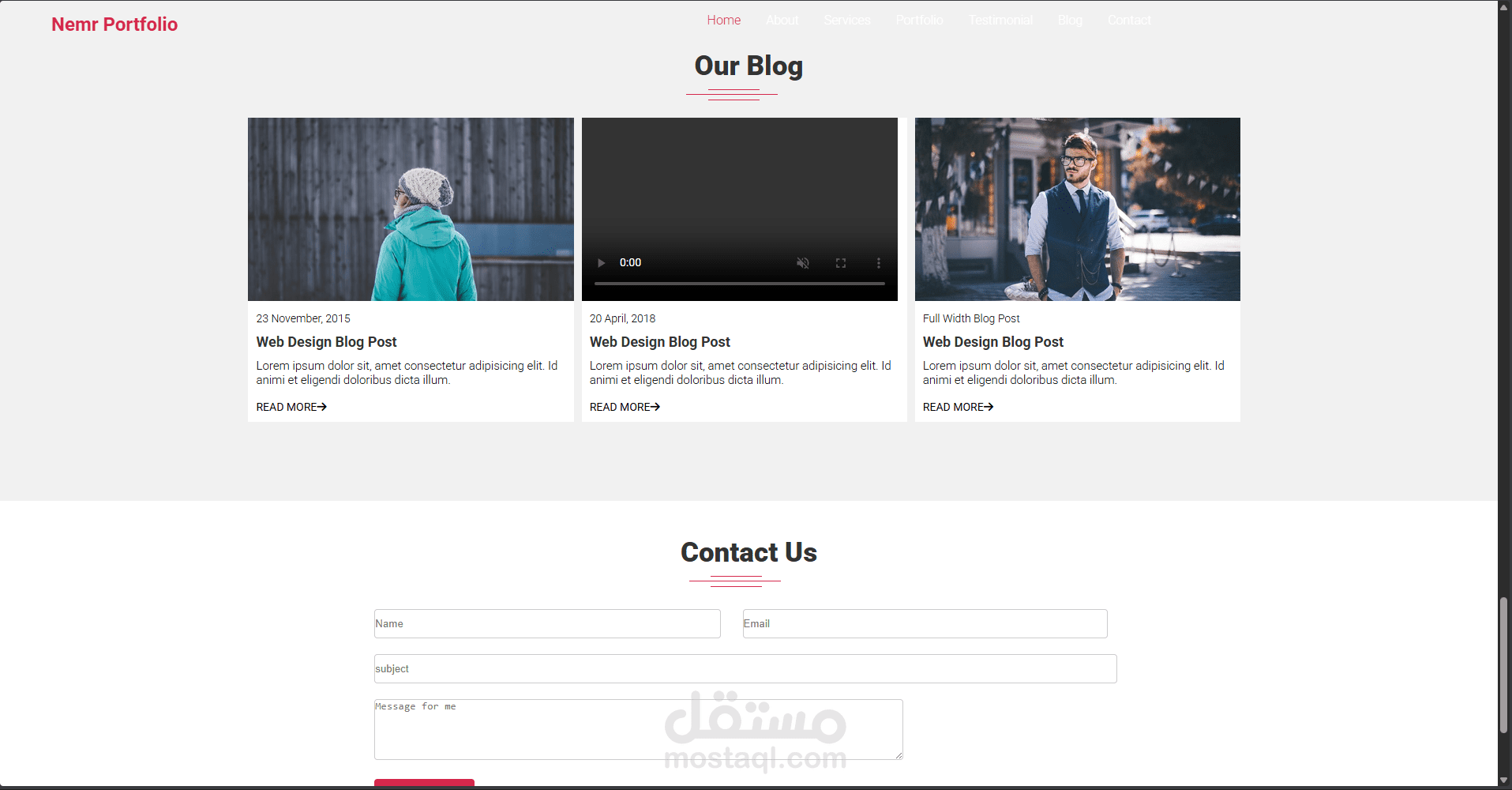Open the man in vest image
Image resolution: width=1512 pixels, height=790 pixels.
(1078, 209)
